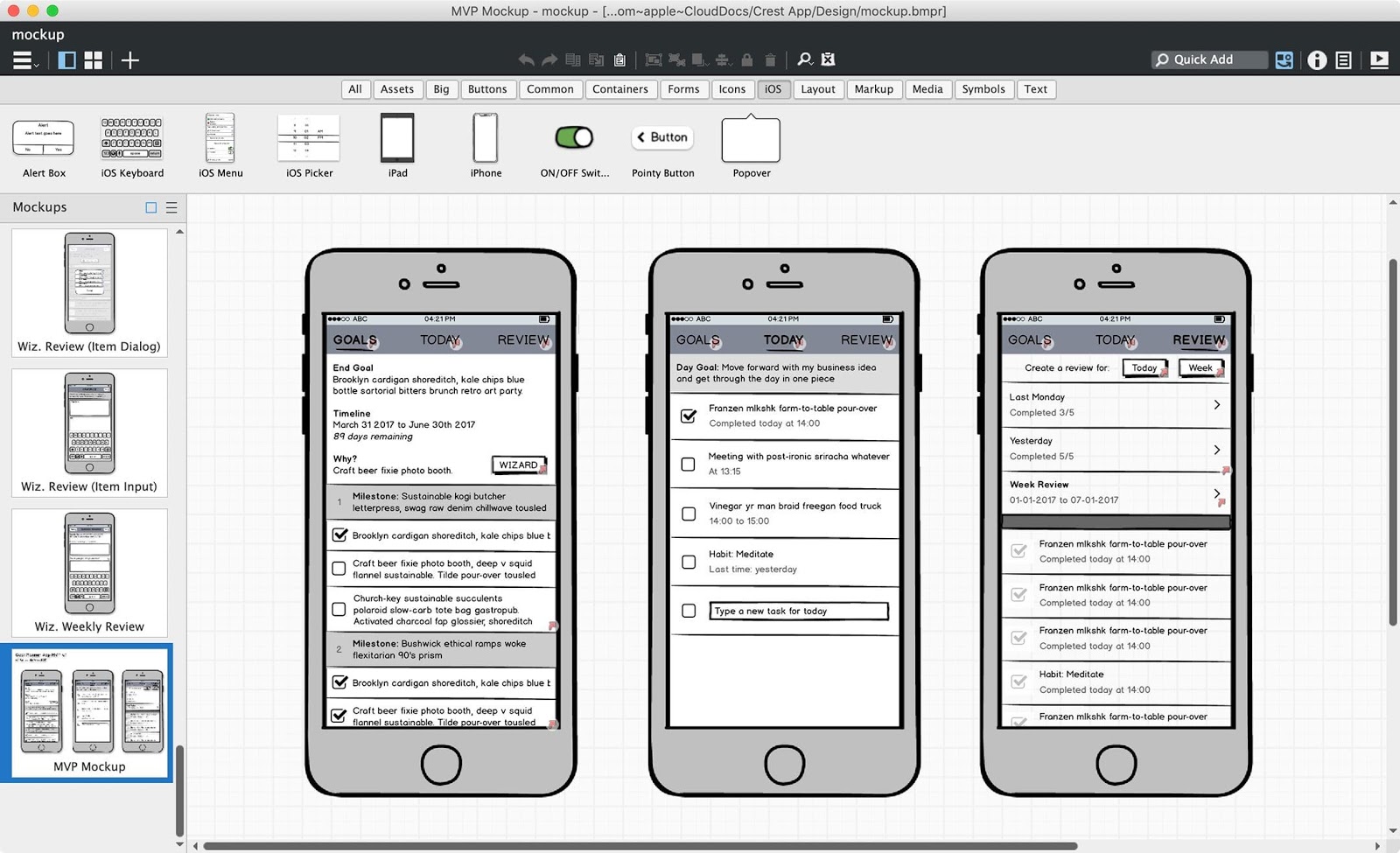Click the Redo arrow in the toolbar

[549, 59]
